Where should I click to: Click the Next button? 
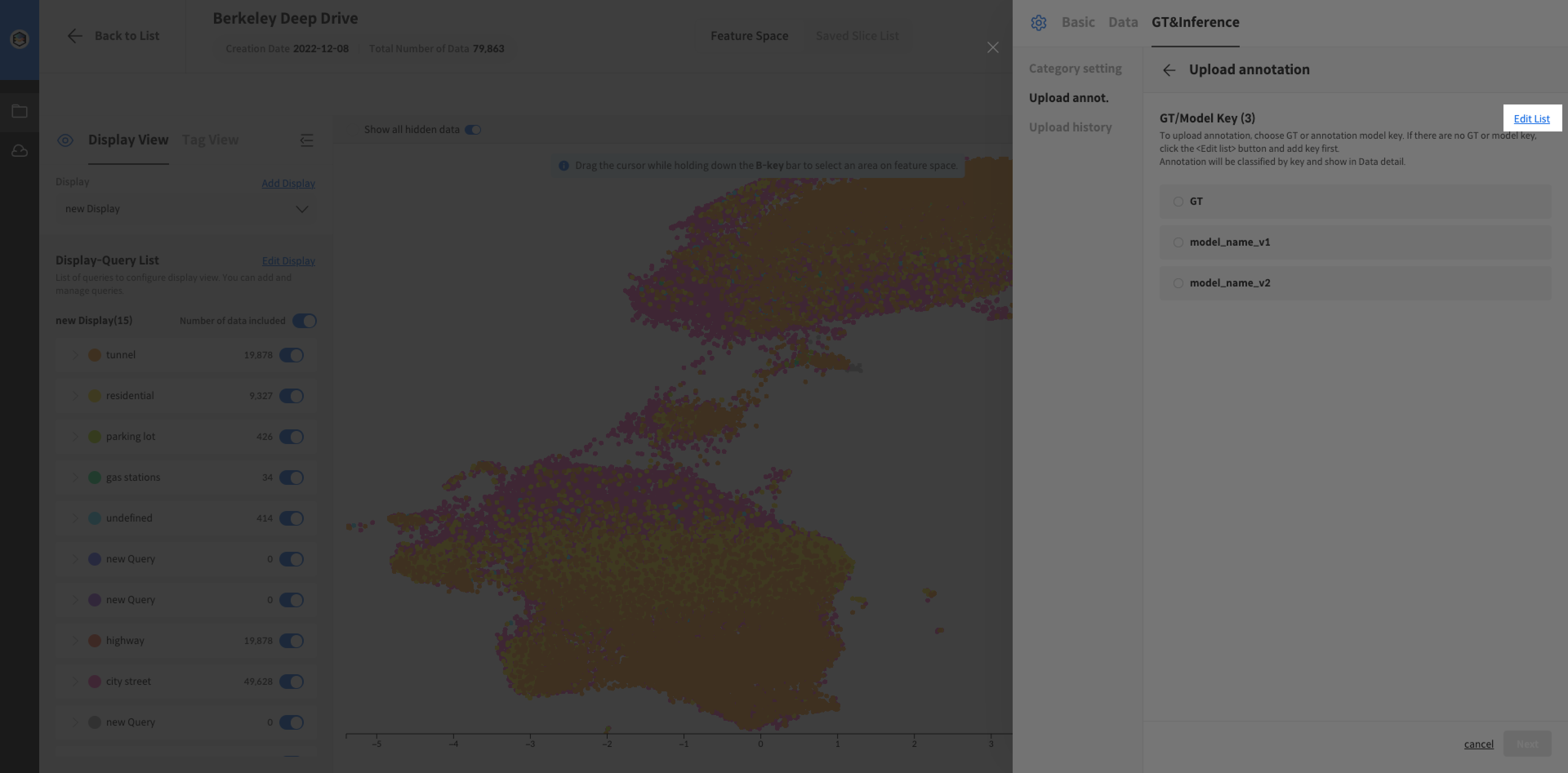tap(1527, 744)
